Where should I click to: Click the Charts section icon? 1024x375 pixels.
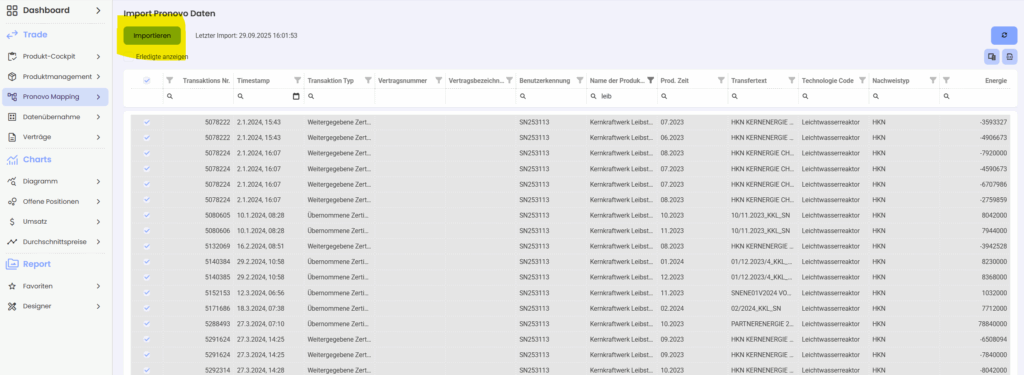[x=12, y=159]
